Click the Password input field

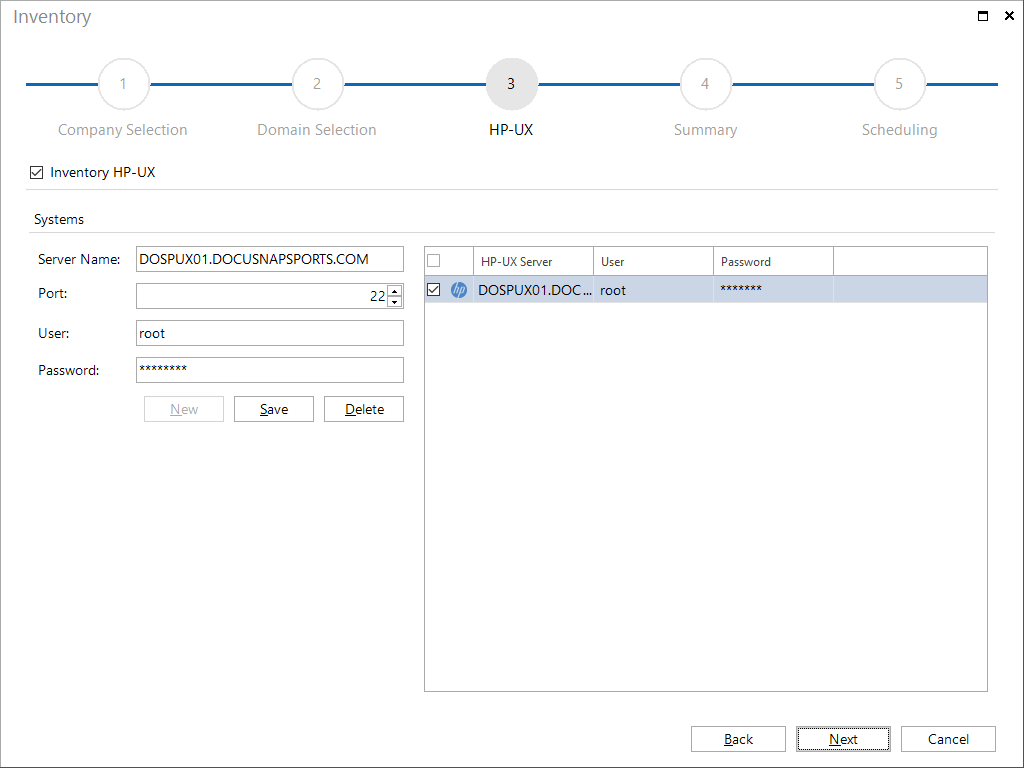coord(270,370)
